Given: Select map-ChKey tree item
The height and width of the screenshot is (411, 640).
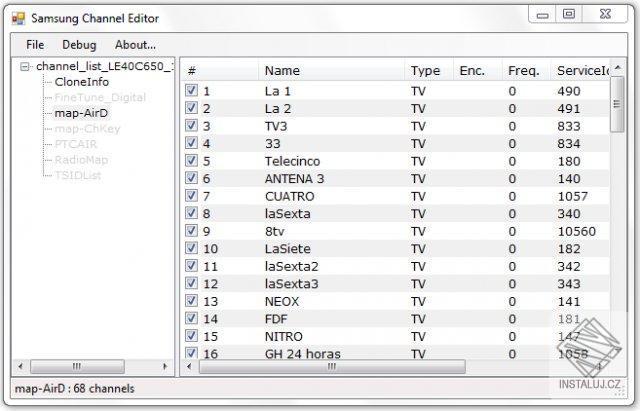Looking at the screenshot, I should click(87, 129).
